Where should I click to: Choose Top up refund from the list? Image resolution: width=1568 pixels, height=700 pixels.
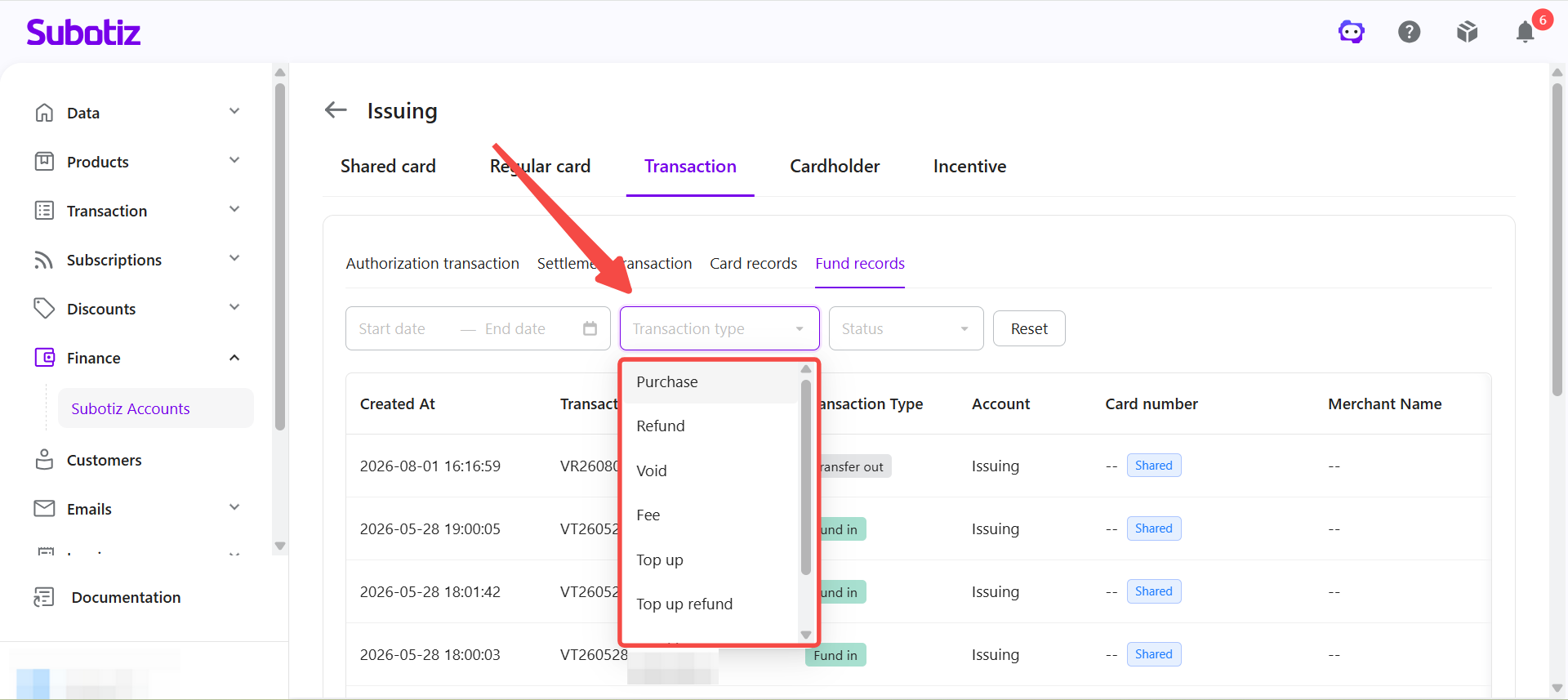pos(710,604)
